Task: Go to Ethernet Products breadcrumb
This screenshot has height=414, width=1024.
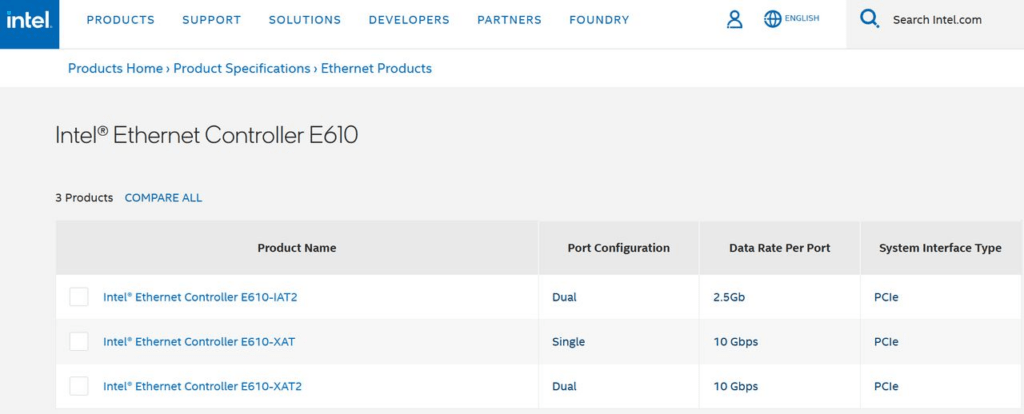Action: coord(376,68)
